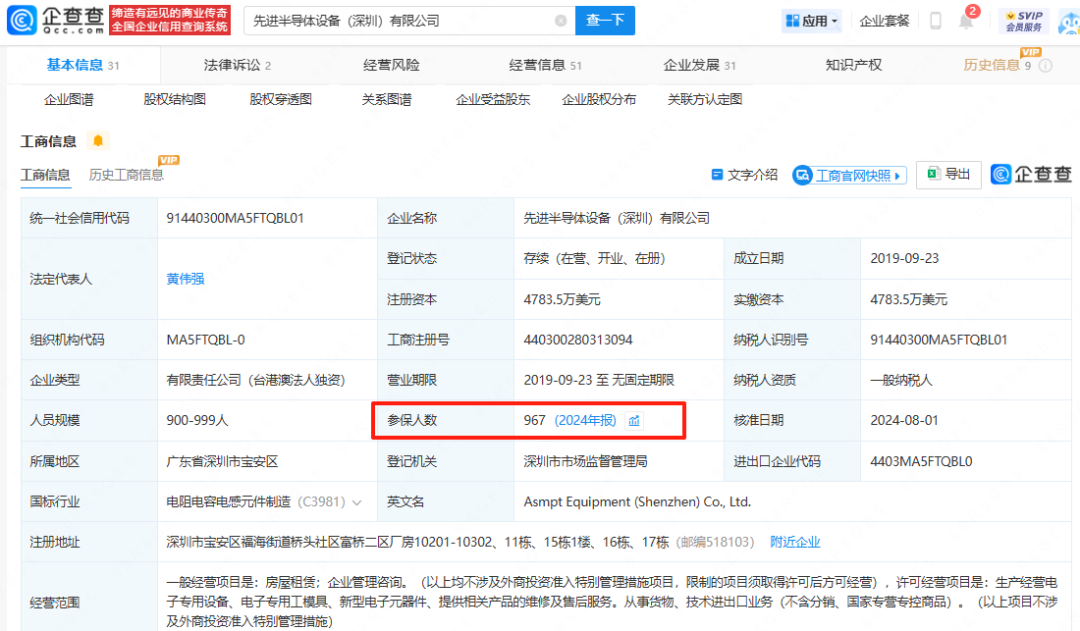Switch to 历史工商信息 sub-tab
This screenshot has height=631, width=1080.
point(126,174)
